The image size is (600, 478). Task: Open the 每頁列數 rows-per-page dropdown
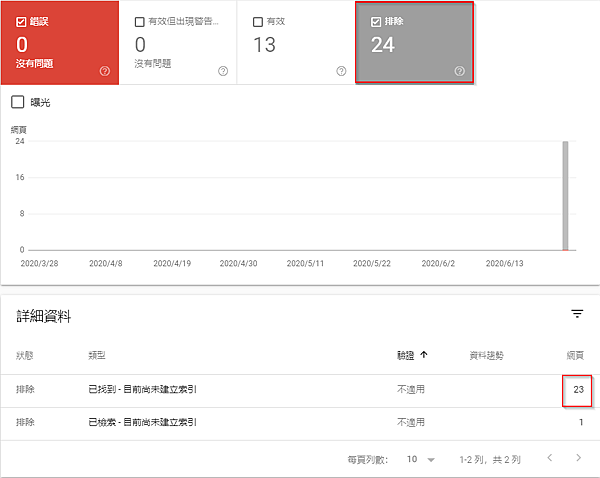tap(421, 459)
